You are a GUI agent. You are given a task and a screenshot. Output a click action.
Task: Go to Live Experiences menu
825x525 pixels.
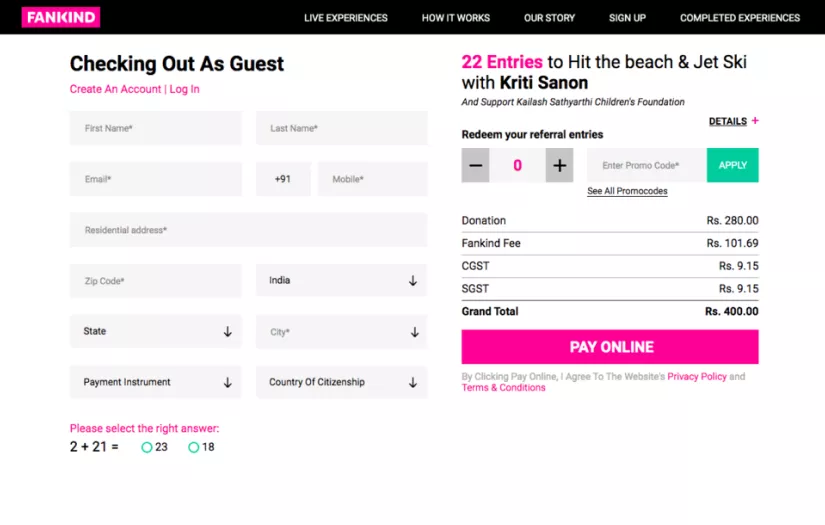click(x=346, y=18)
